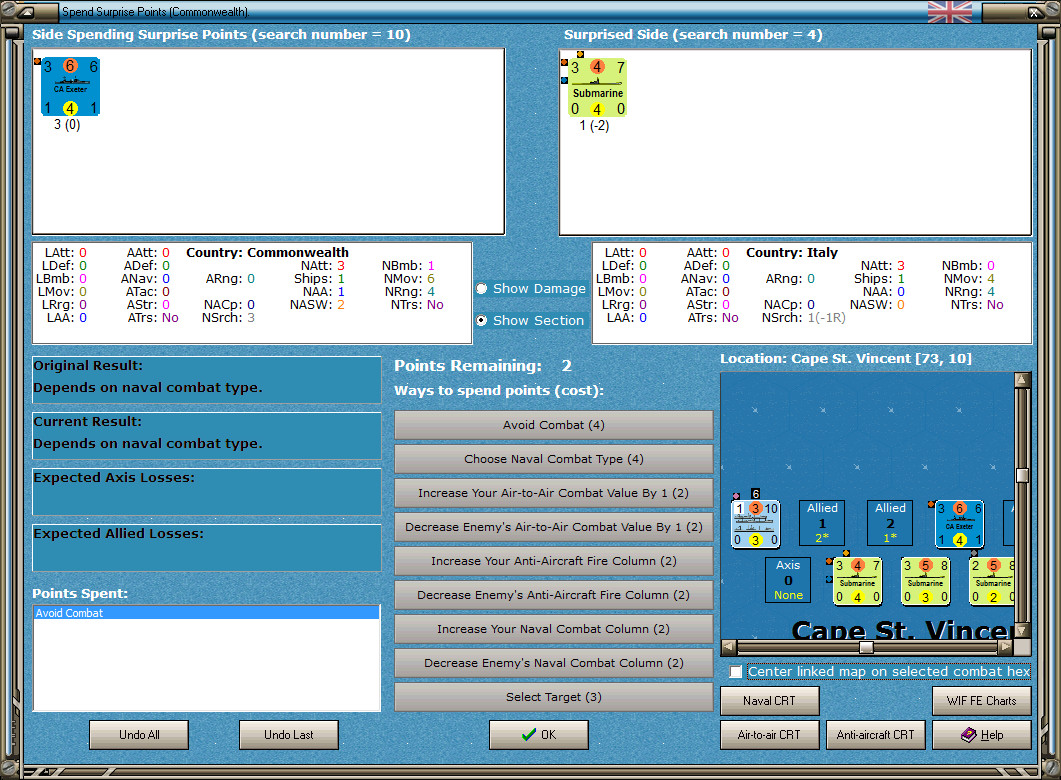Click Increase Your Naval Combat Column

point(554,628)
